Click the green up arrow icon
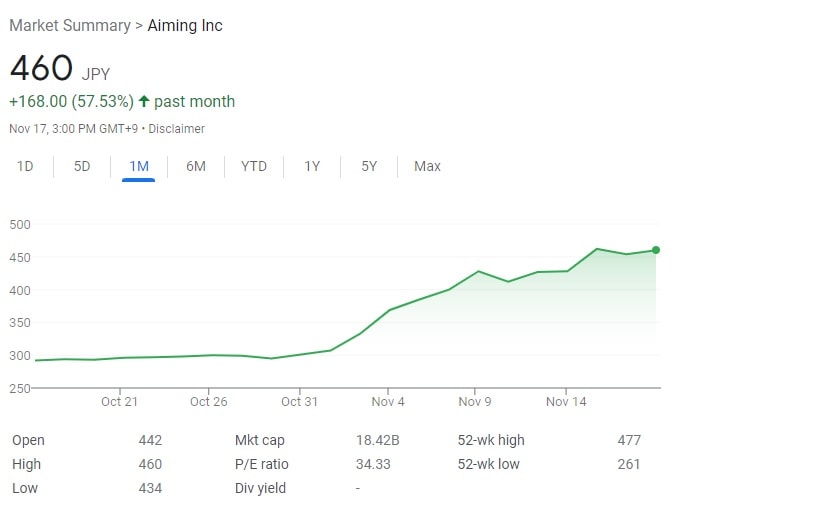The width and height of the screenshot is (819, 511). pos(144,101)
